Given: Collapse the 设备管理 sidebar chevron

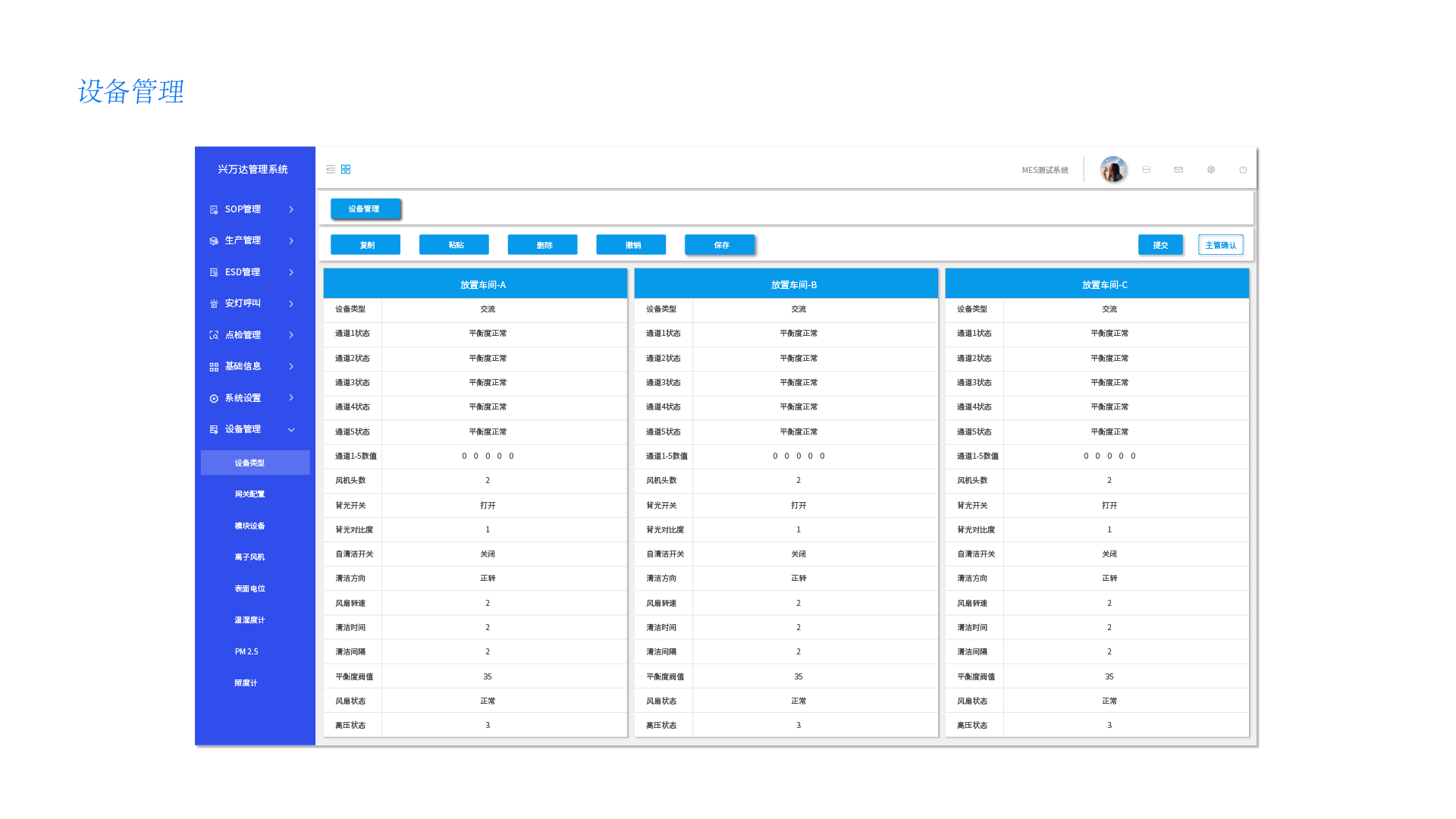Looking at the screenshot, I should 291,429.
